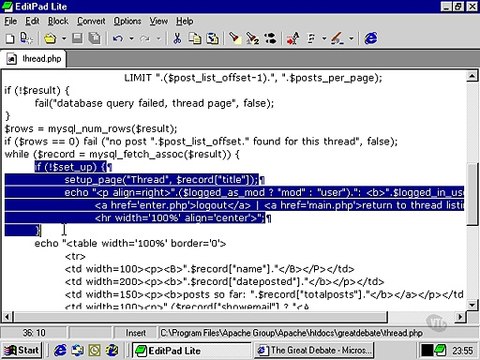480x360 pixels.
Task: Expand the Open file dropdown arrow
Action: 64,39
